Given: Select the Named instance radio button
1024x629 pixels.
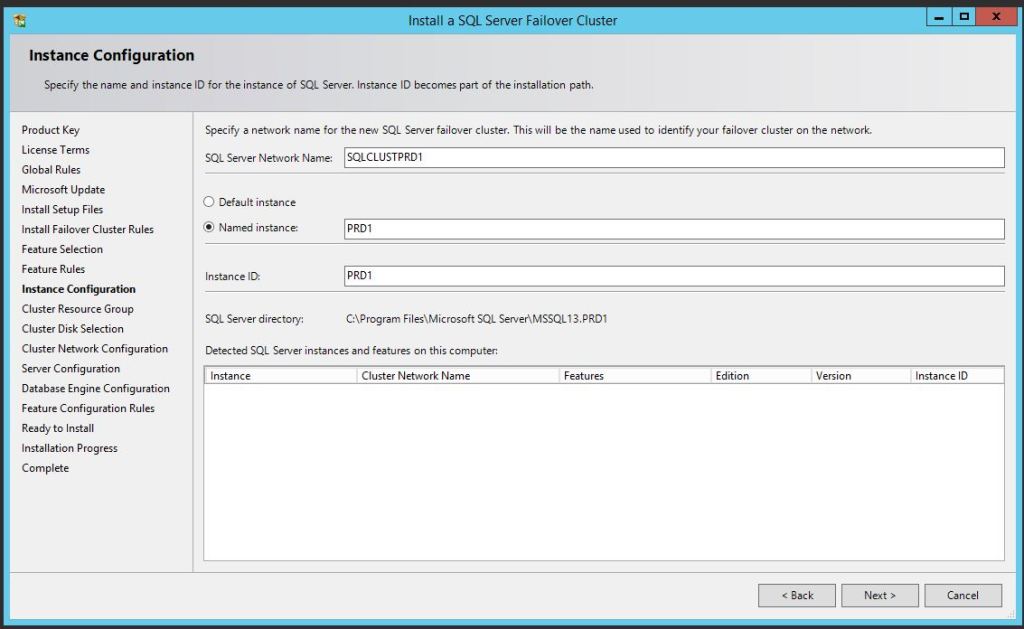Looking at the screenshot, I should [x=209, y=228].
